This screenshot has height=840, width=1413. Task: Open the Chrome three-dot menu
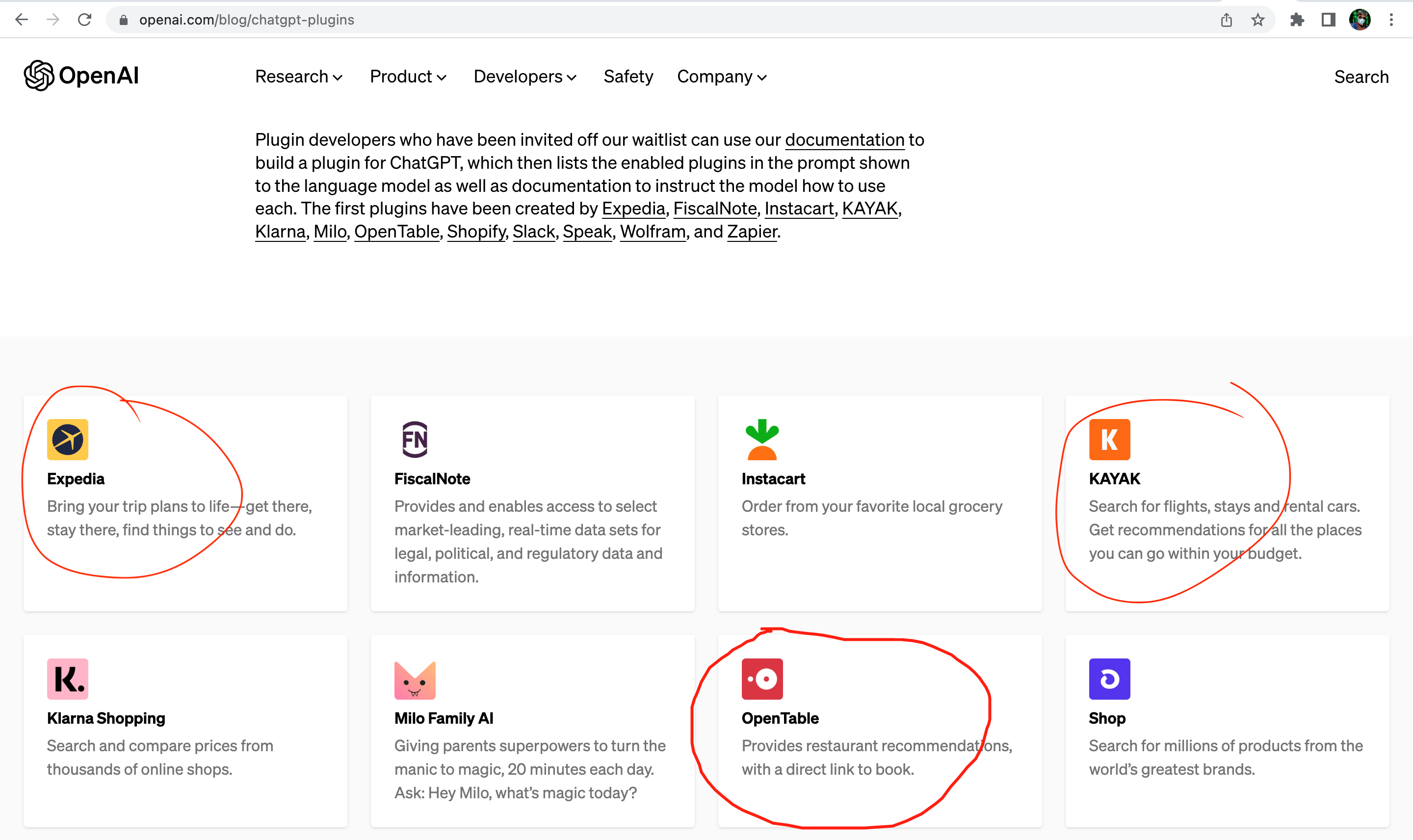click(1391, 21)
